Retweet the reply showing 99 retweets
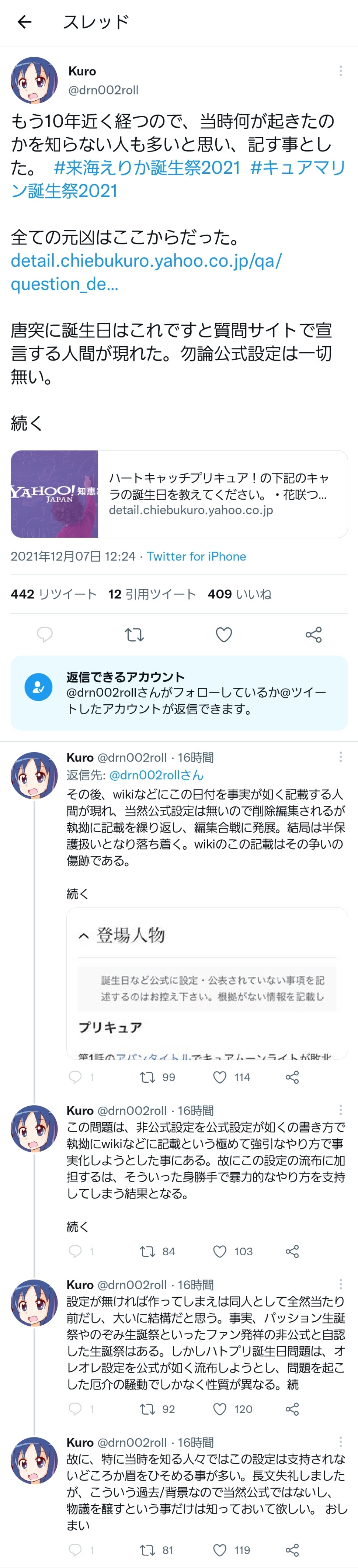Screen dimensions: 358x1568 coord(157,1077)
